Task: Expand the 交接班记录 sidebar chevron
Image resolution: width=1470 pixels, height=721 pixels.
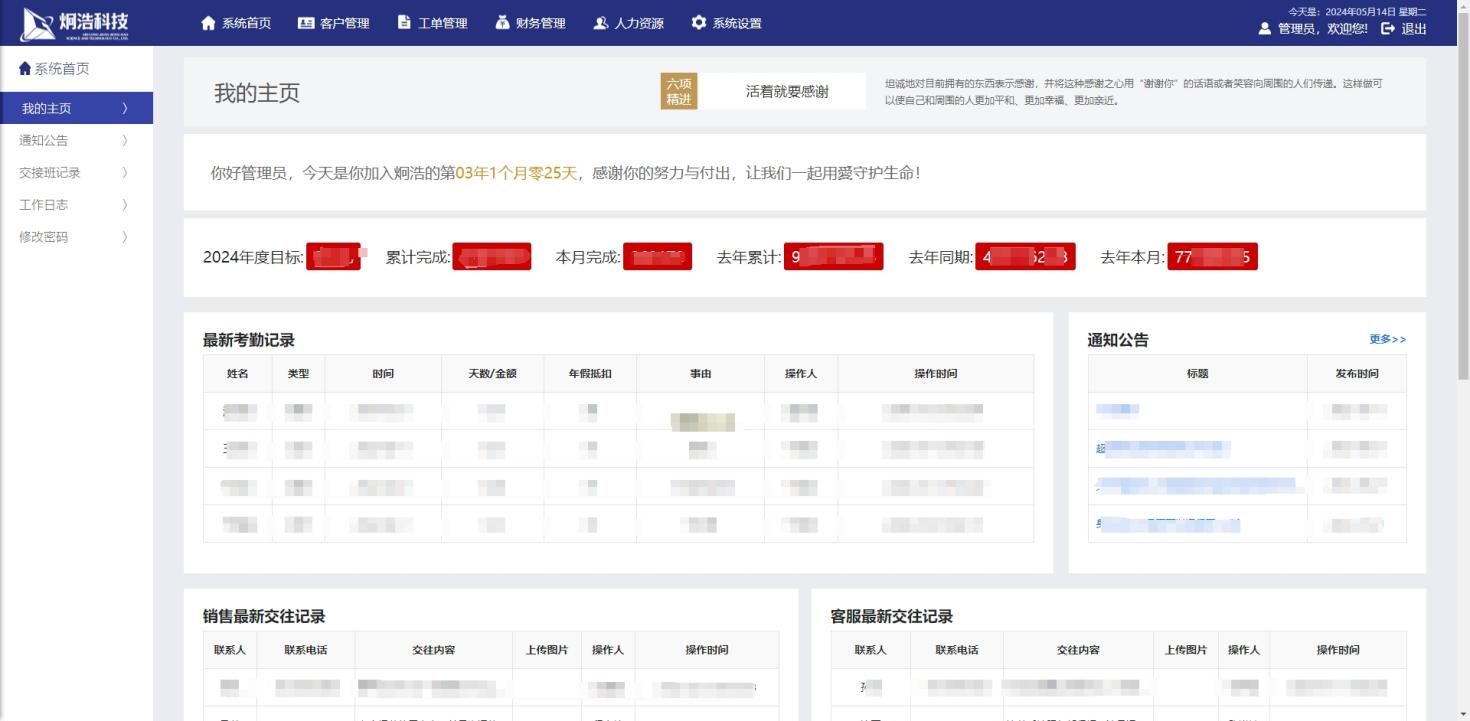Action: tap(125, 173)
